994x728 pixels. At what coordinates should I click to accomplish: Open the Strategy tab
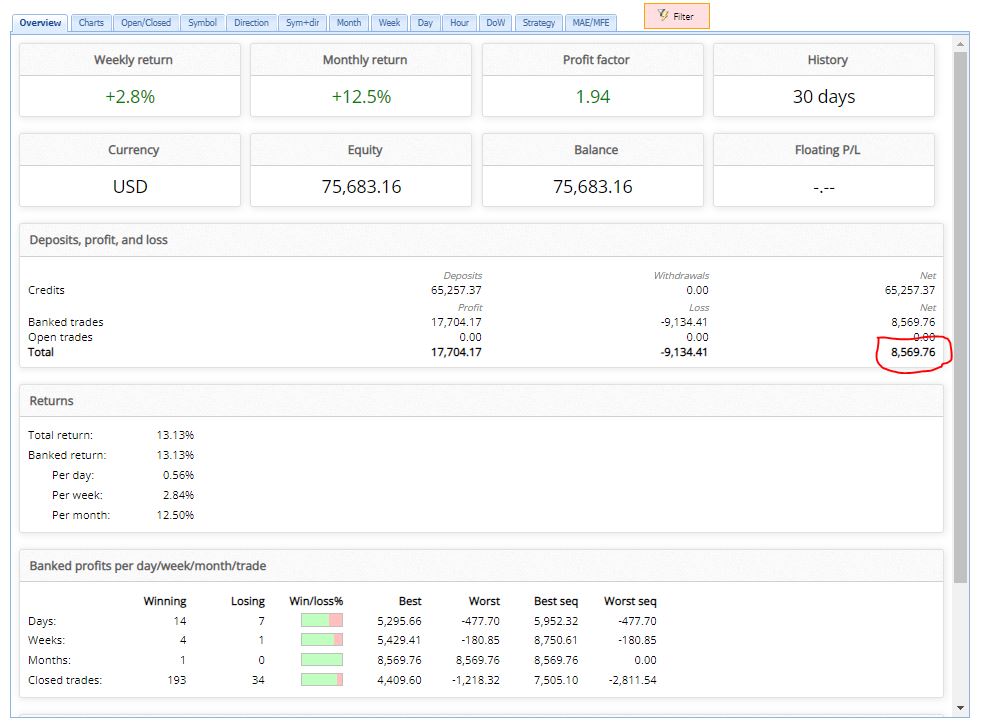click(x=538, y=23)
